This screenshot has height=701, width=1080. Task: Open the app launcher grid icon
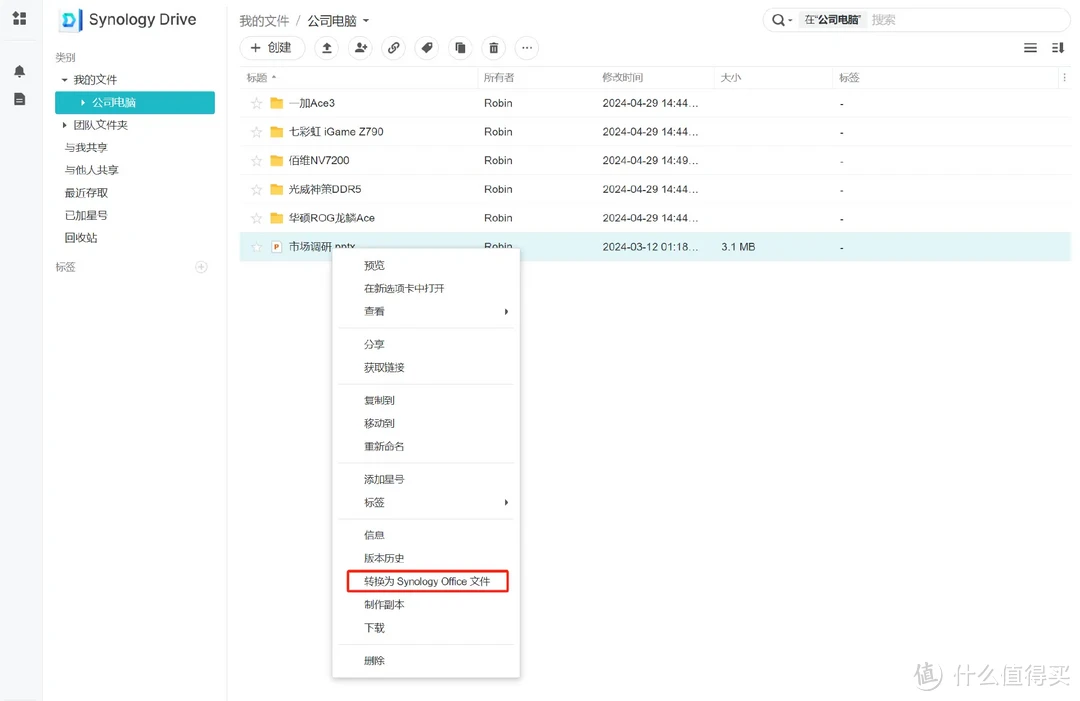(x=19, y=18)
